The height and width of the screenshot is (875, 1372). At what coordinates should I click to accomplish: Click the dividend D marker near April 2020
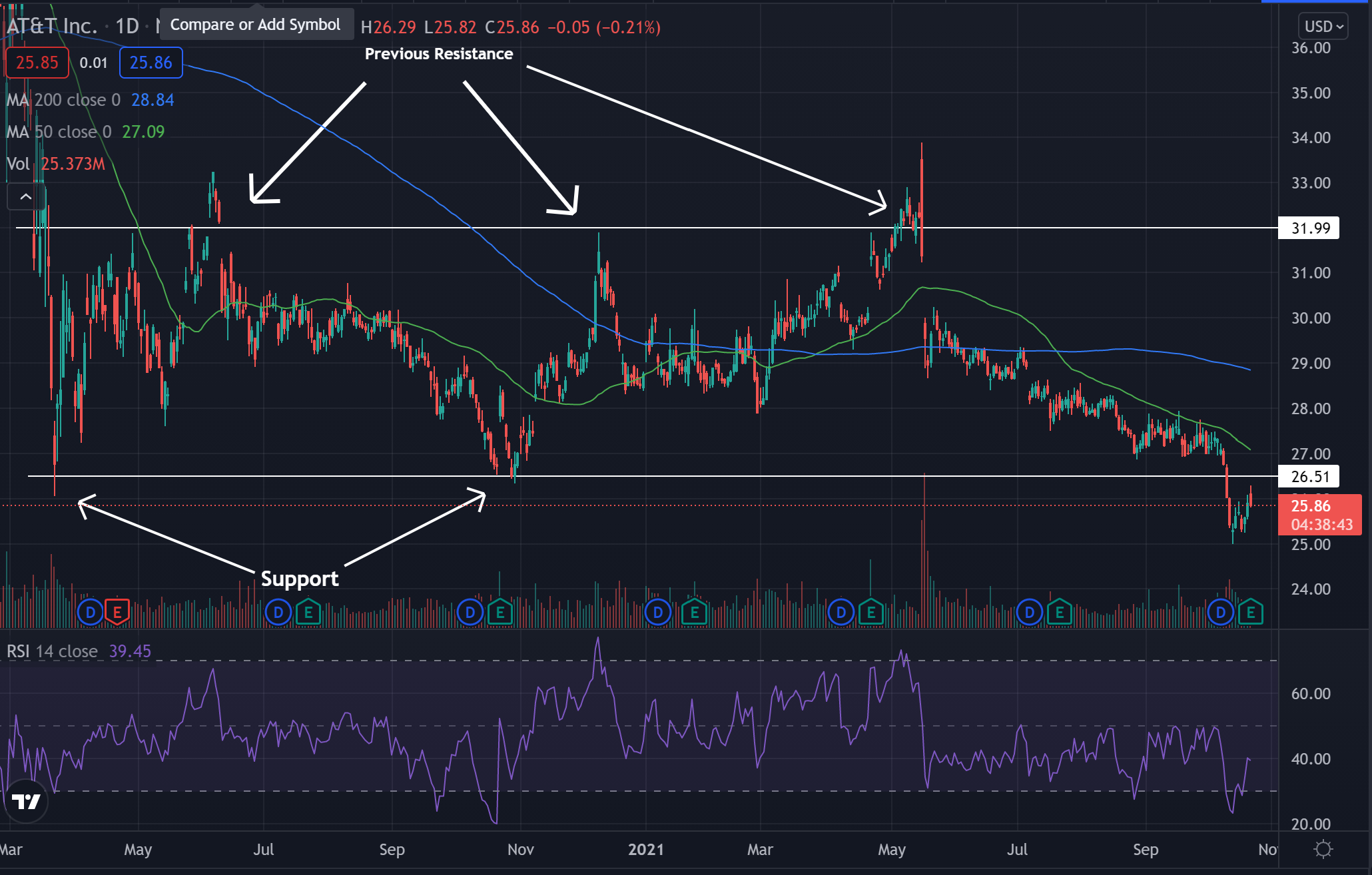91,612
